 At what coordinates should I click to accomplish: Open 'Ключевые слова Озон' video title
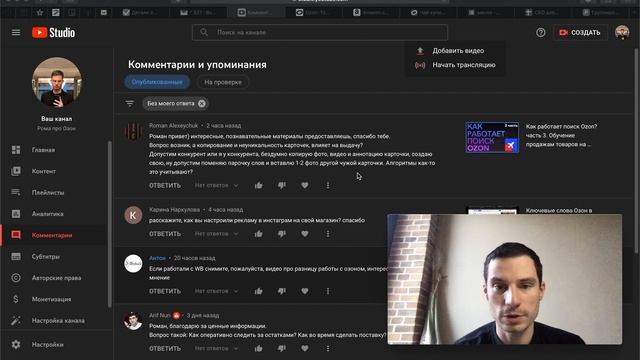coord(559,211)
